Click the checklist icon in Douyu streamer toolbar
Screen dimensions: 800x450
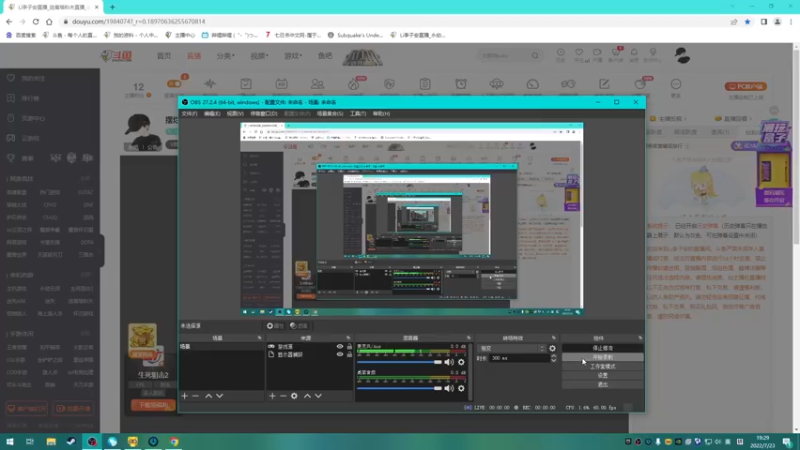click(x=246, y=84)
